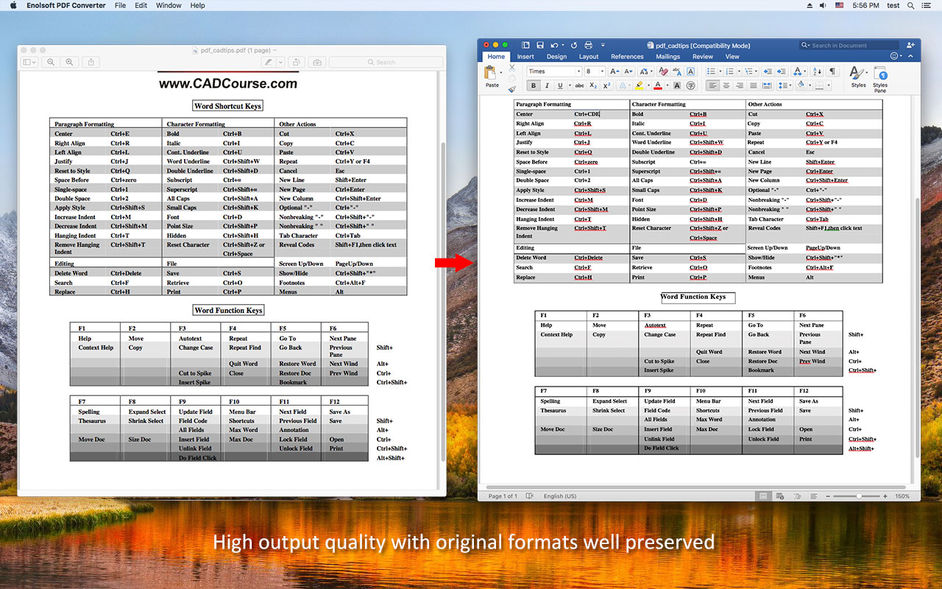The width and height of the screenshot is (942, 589).
Task: Select the Bold formatting icon
Action: click(x=532, y=85)
